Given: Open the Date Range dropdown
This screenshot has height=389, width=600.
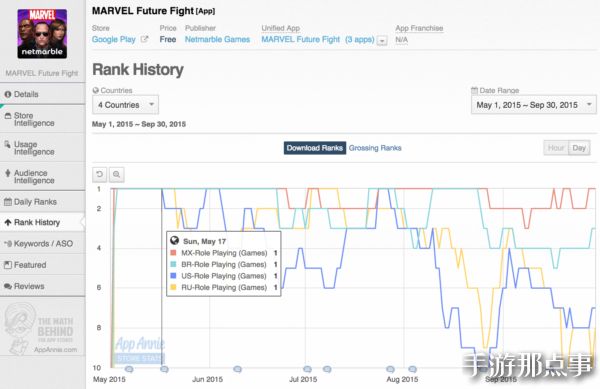Looking at the screenshot, I should tap(533, 105).
